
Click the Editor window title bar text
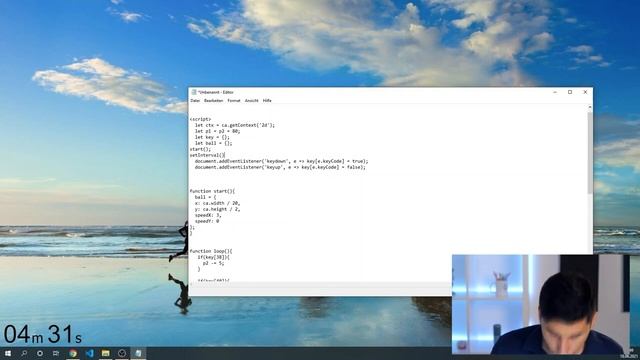coord(216,92)
